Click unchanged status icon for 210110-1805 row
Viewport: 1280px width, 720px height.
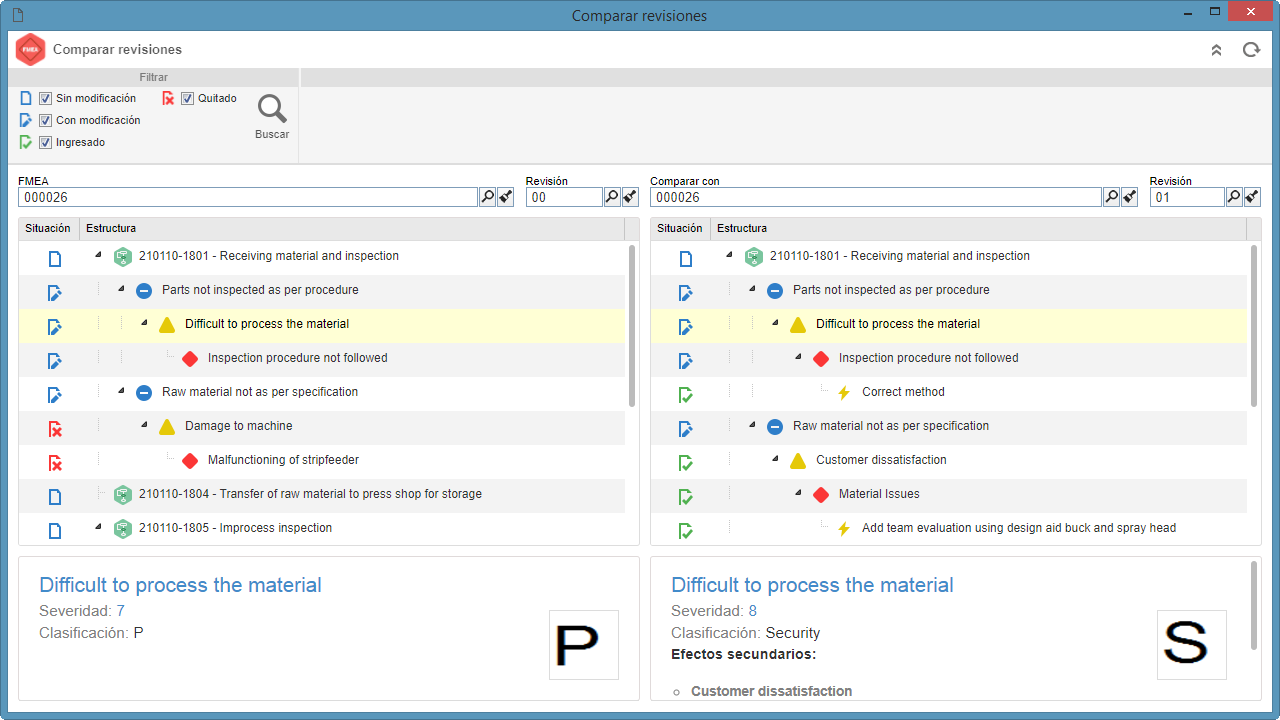(x=55, y=531)
